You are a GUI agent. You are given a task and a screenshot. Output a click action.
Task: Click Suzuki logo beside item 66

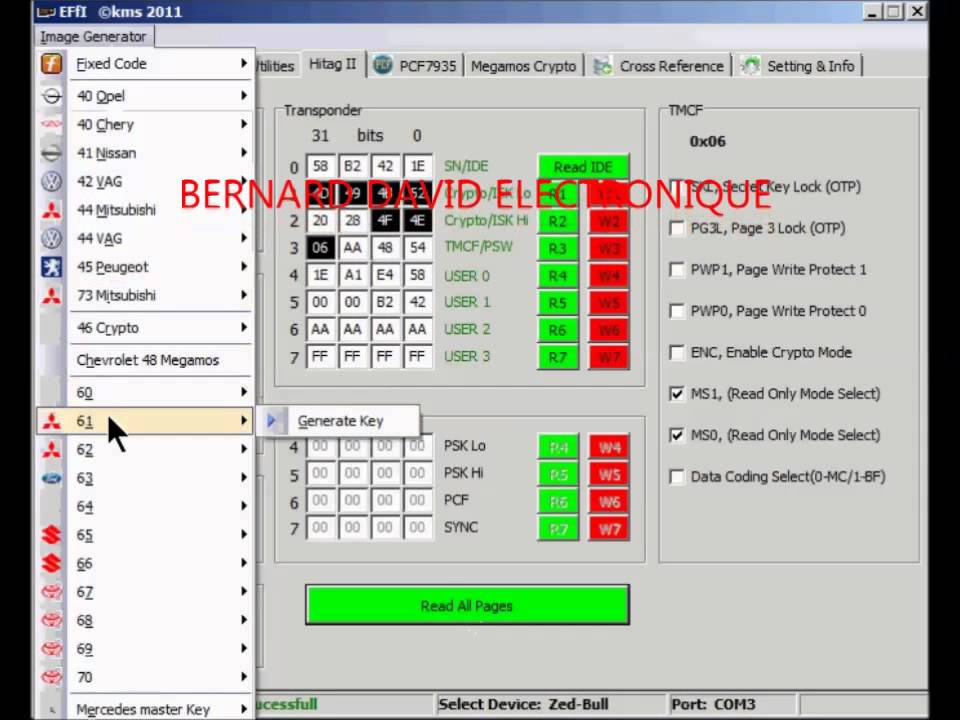click(51, 563)
